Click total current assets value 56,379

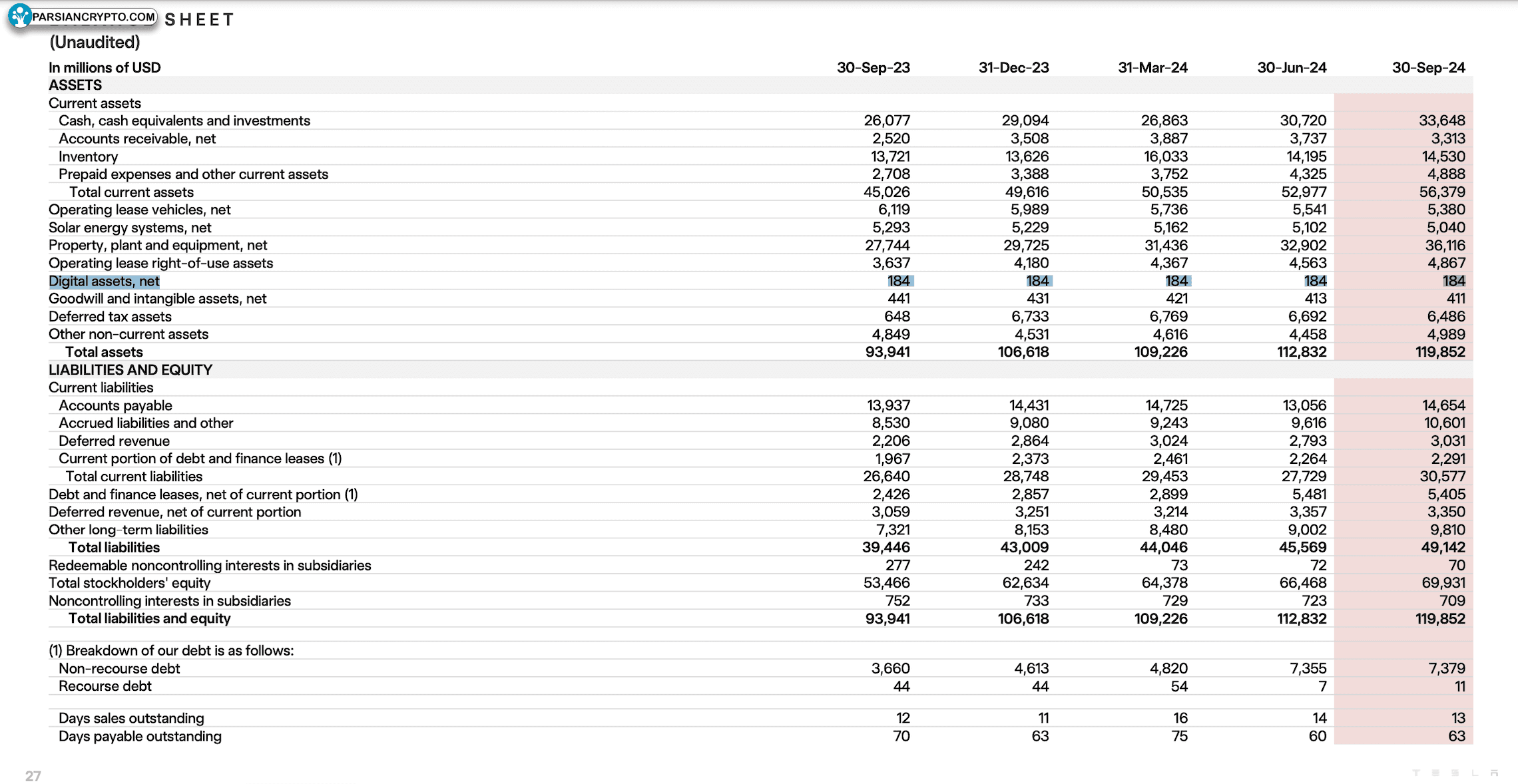coord(1441,192)
